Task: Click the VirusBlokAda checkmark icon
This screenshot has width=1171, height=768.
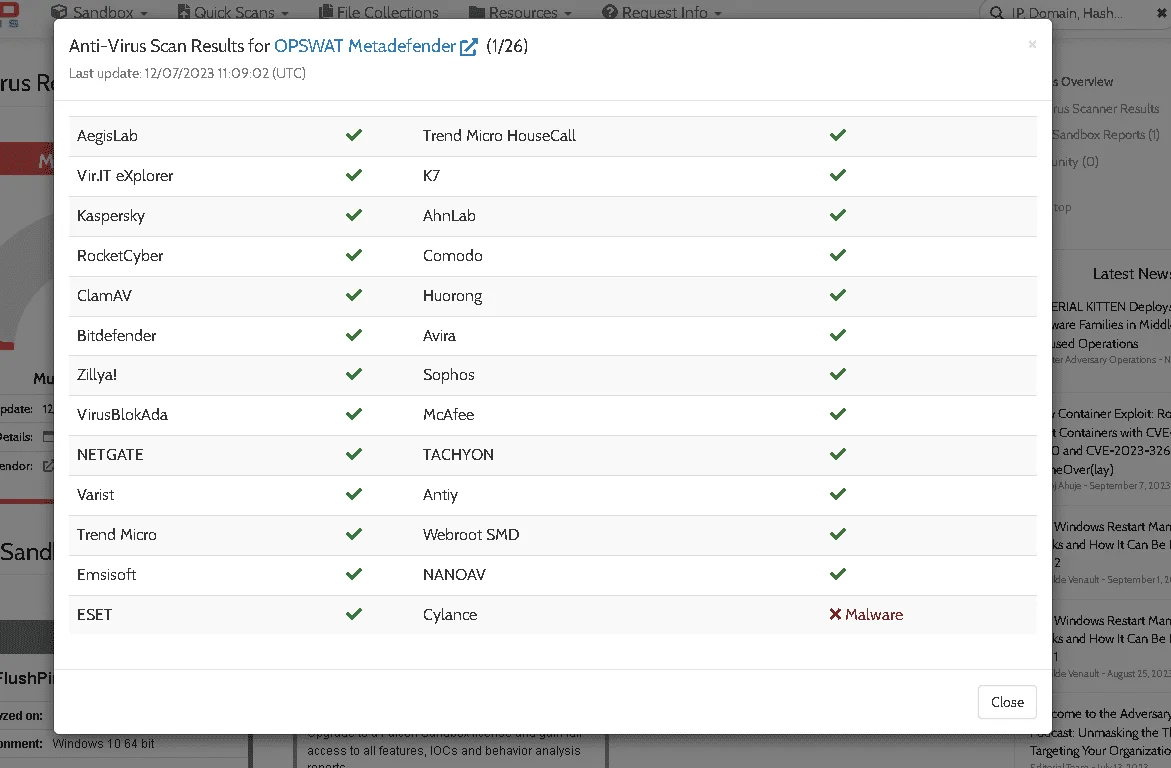Action: coord(354,414)
